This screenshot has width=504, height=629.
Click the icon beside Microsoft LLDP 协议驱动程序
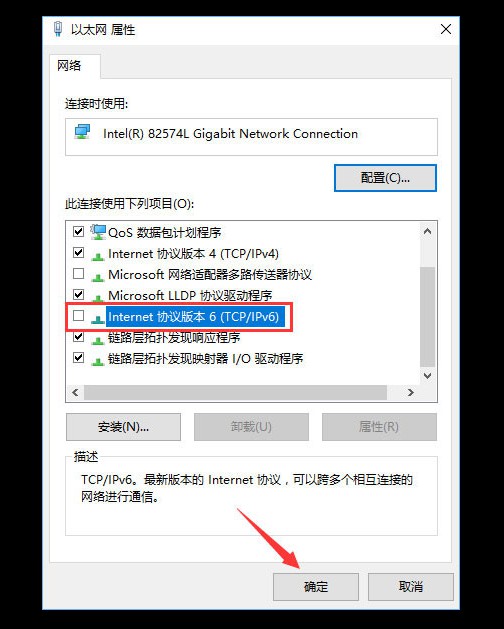pyautogui.click(x=98, y=297)
